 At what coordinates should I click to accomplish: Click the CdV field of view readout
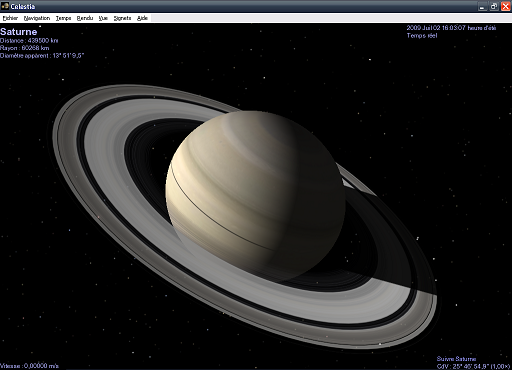click(x=474, y=366)
